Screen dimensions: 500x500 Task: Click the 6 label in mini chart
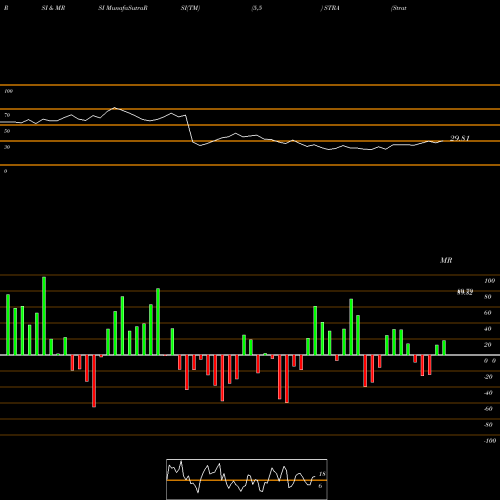pyautogui.click(x=320, y=486)
